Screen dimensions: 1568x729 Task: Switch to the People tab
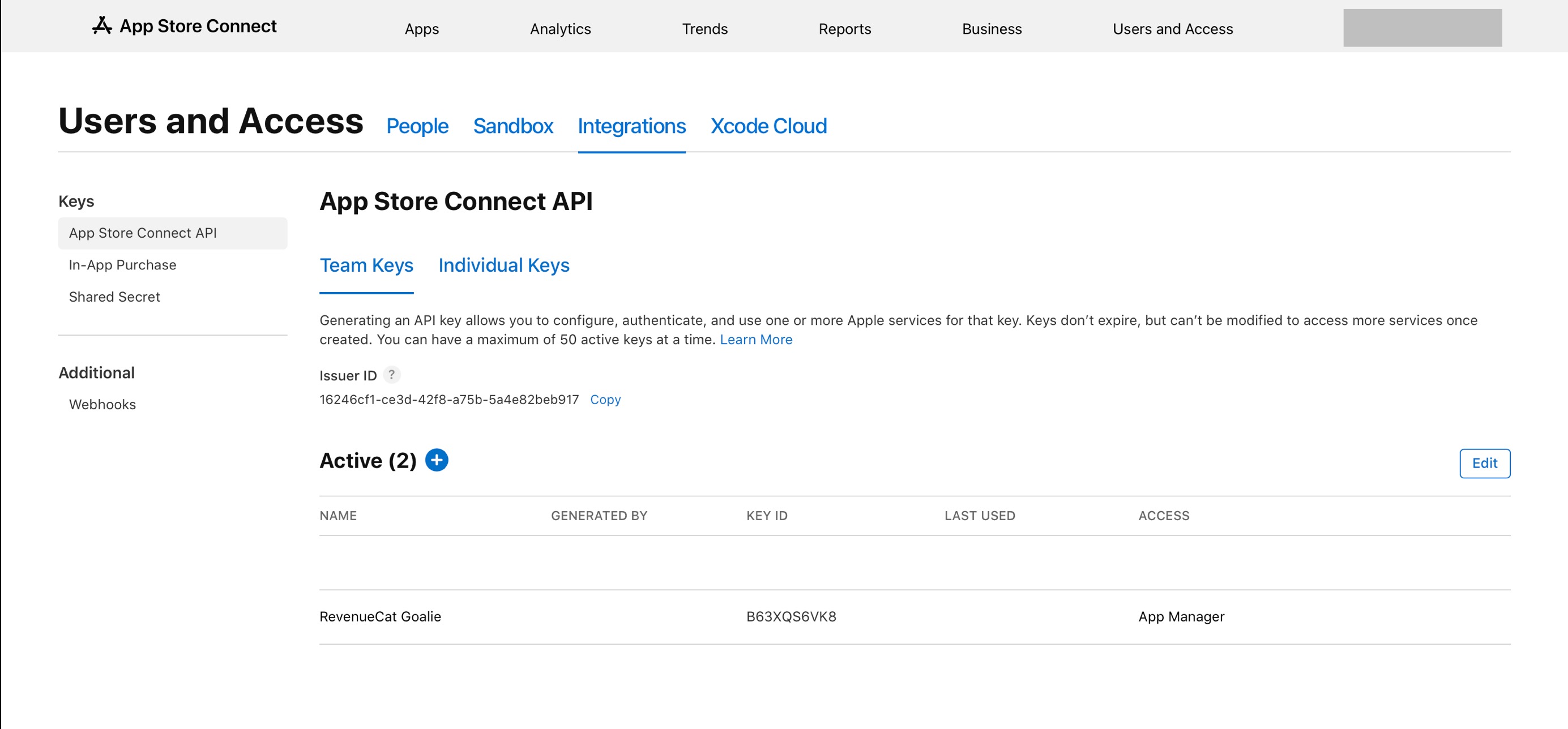(x=417, y=126)
